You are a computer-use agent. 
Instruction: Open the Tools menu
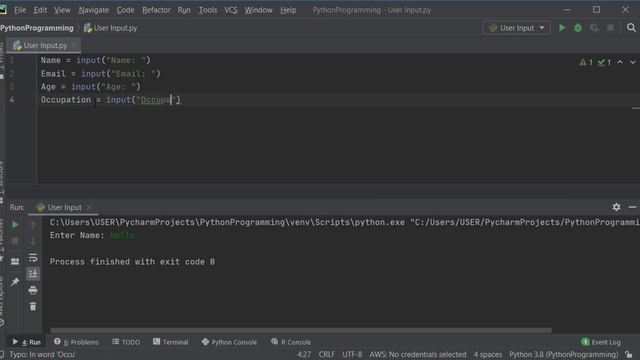208,10
